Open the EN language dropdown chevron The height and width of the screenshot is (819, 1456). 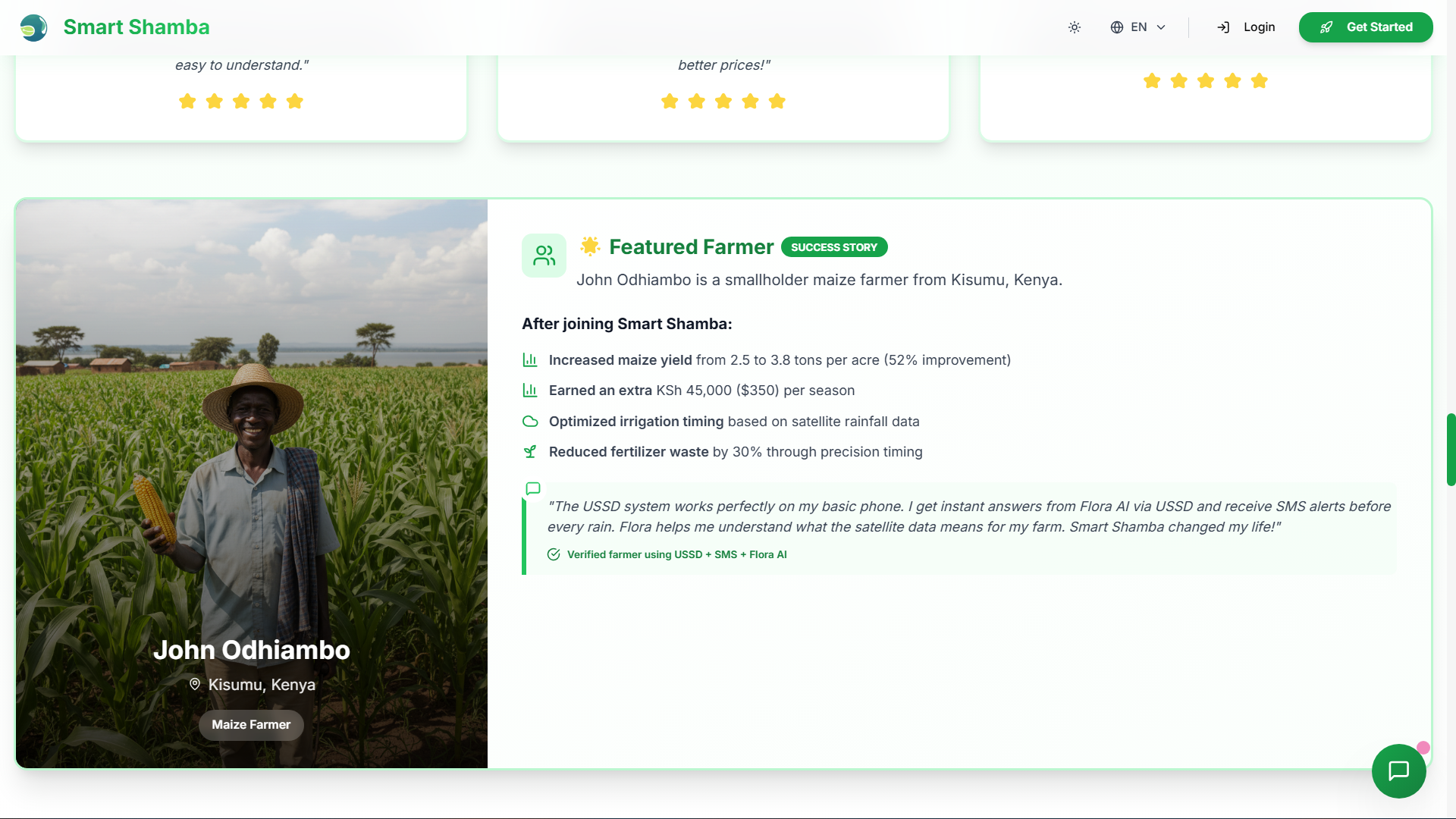tap(1161, 27)
